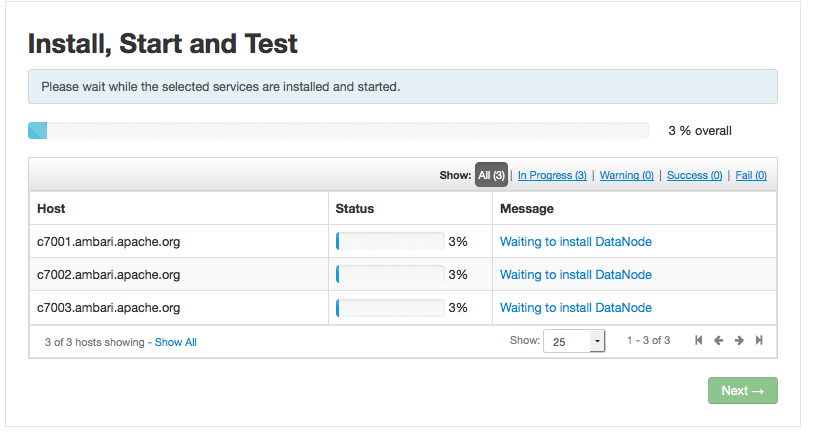Jump to last page of hosts
The height and width of the screenshot is (436, 815).
(759, 340)
